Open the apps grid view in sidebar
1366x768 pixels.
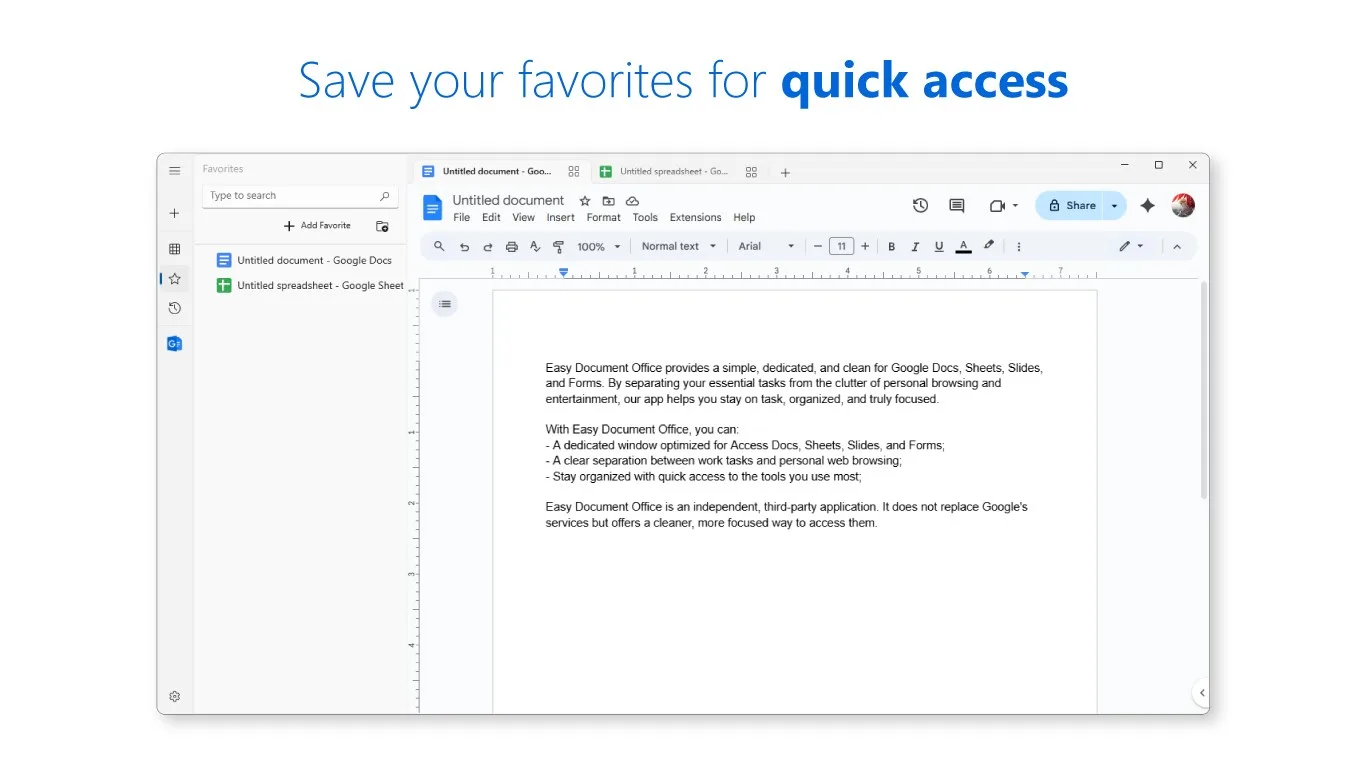coord(174,249)
